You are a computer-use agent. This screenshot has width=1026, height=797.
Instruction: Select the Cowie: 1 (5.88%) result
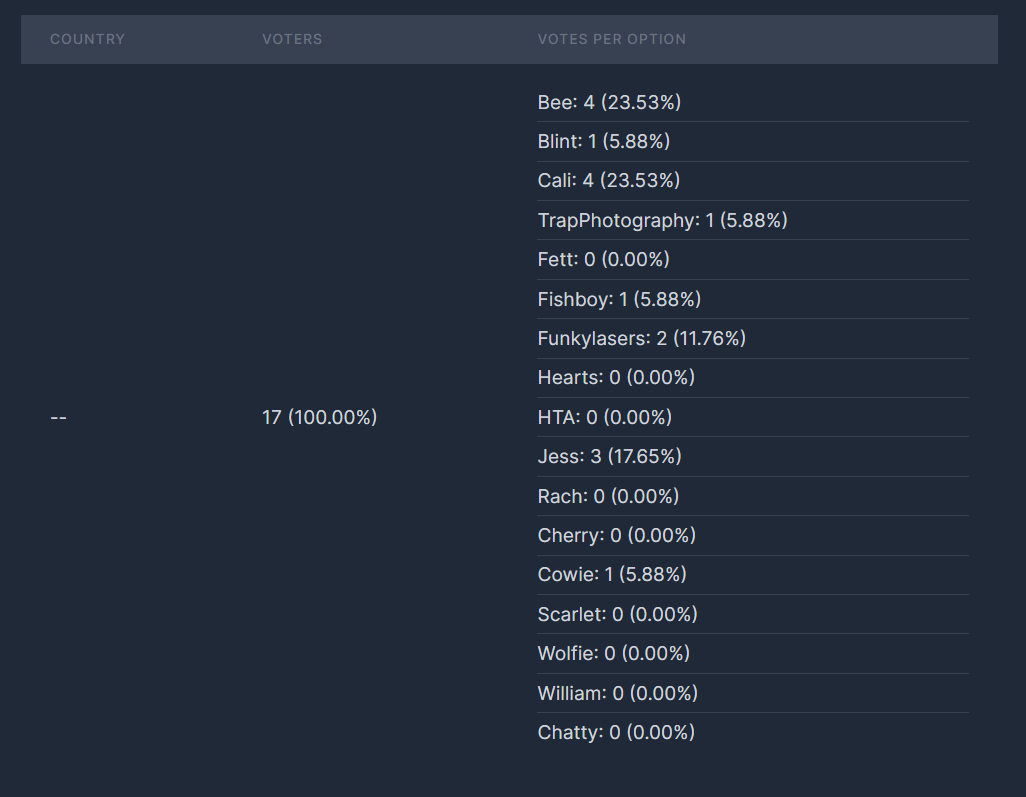[612, 575]
